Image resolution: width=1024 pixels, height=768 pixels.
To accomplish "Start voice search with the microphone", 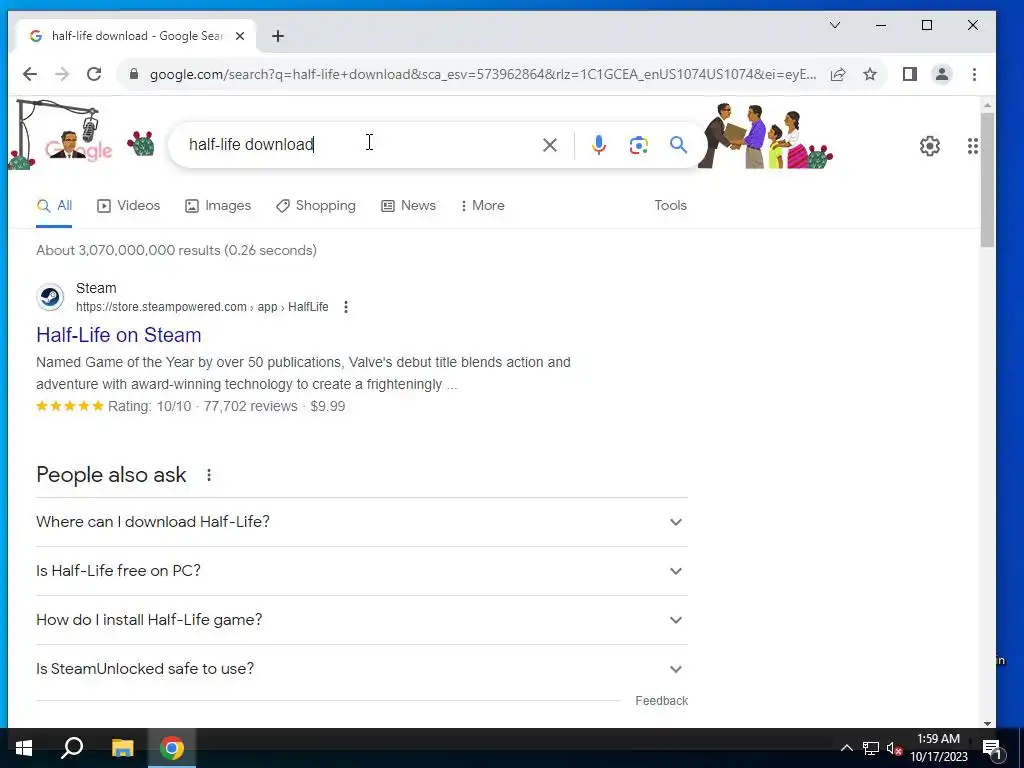I will tap(598, 145).
